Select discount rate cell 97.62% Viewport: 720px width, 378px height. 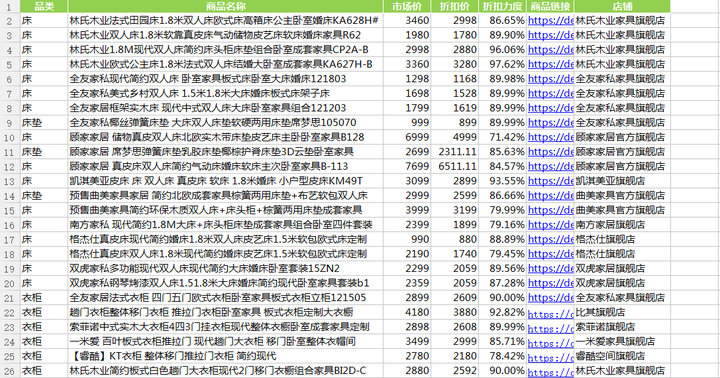[502, 64]
